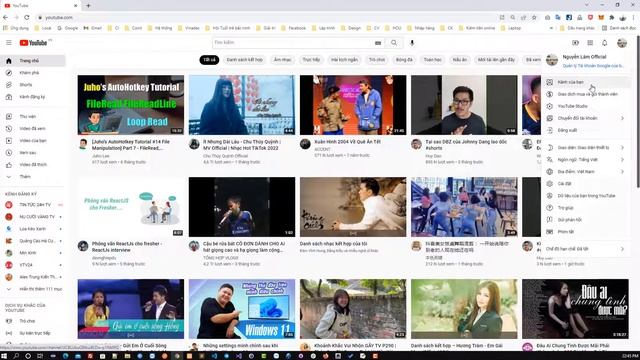640x360 pixels.
Task: Open the Windows 11 settings video thumbnail
Action: (242, 309)
